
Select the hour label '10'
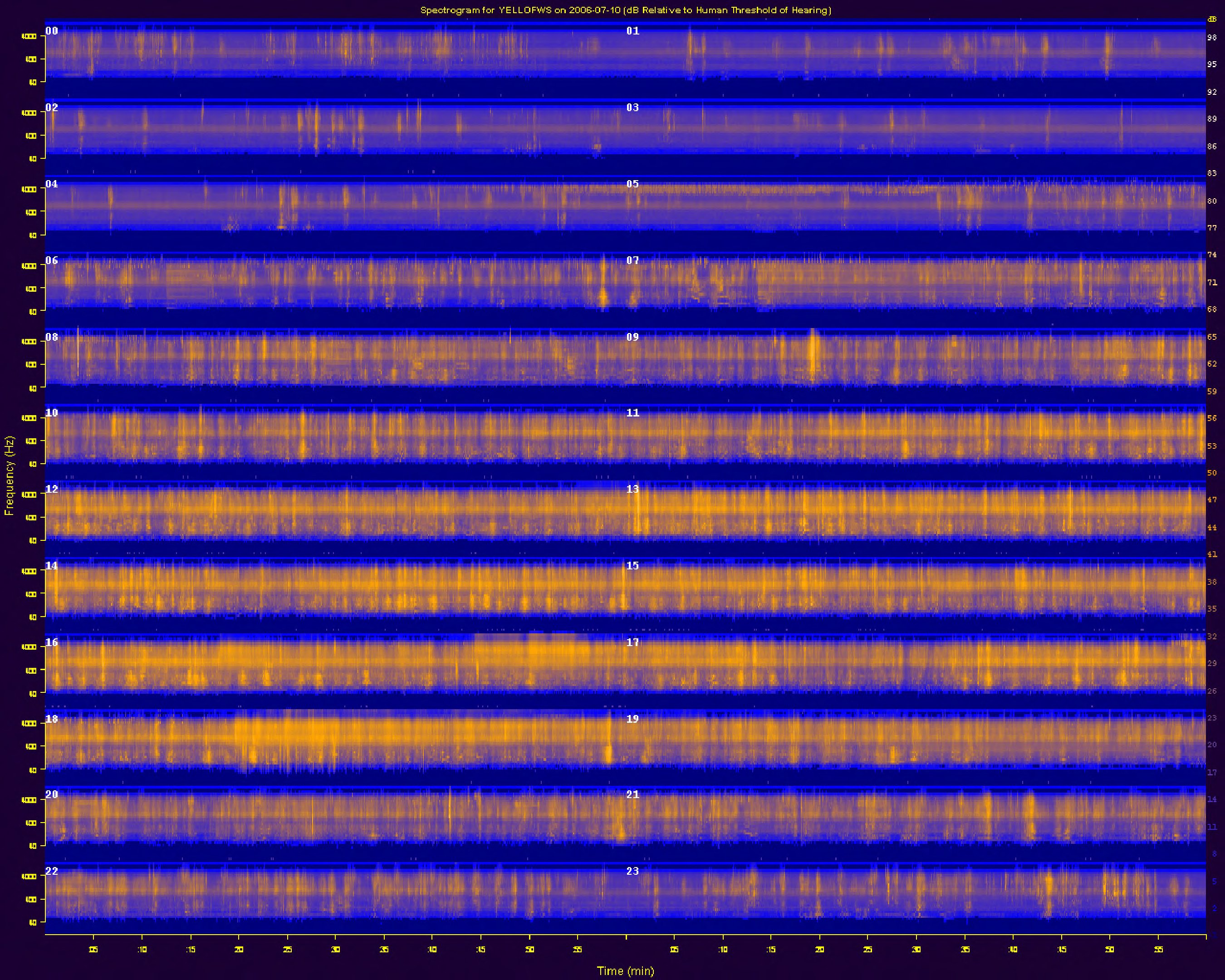[52, 413]
